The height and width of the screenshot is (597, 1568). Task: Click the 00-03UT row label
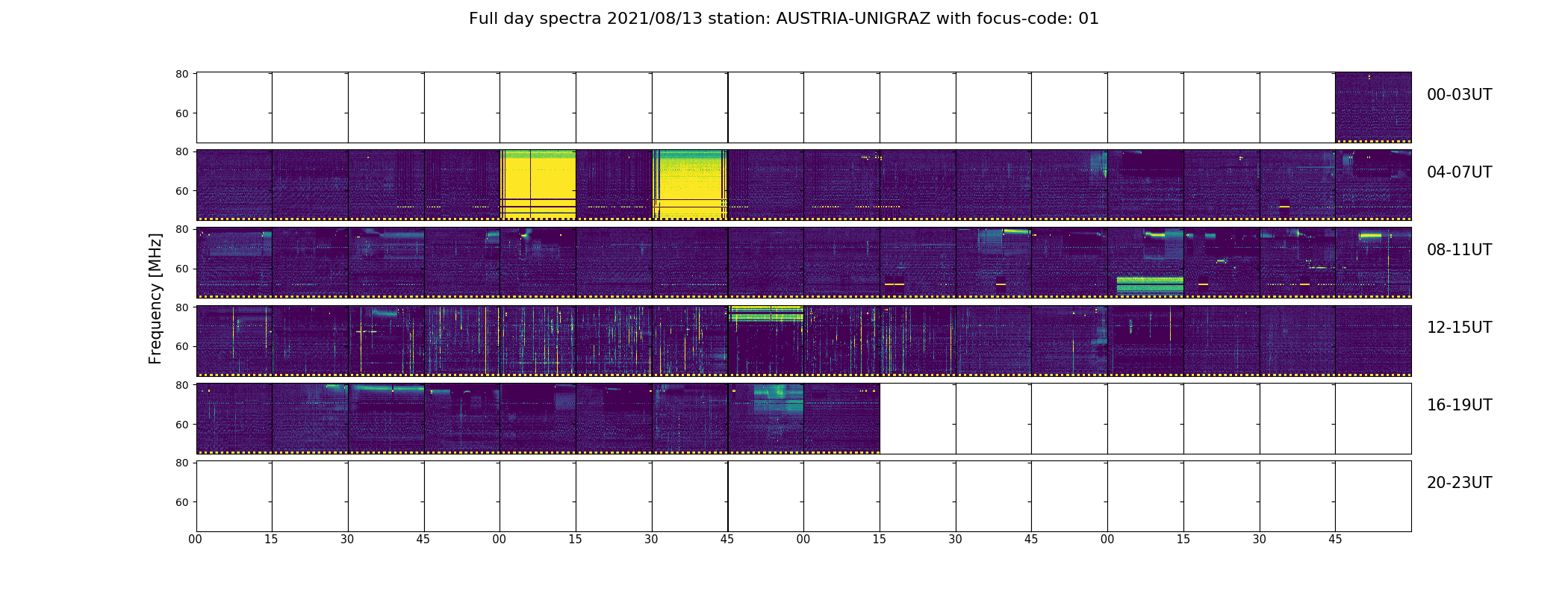[x=1459, y=95]
